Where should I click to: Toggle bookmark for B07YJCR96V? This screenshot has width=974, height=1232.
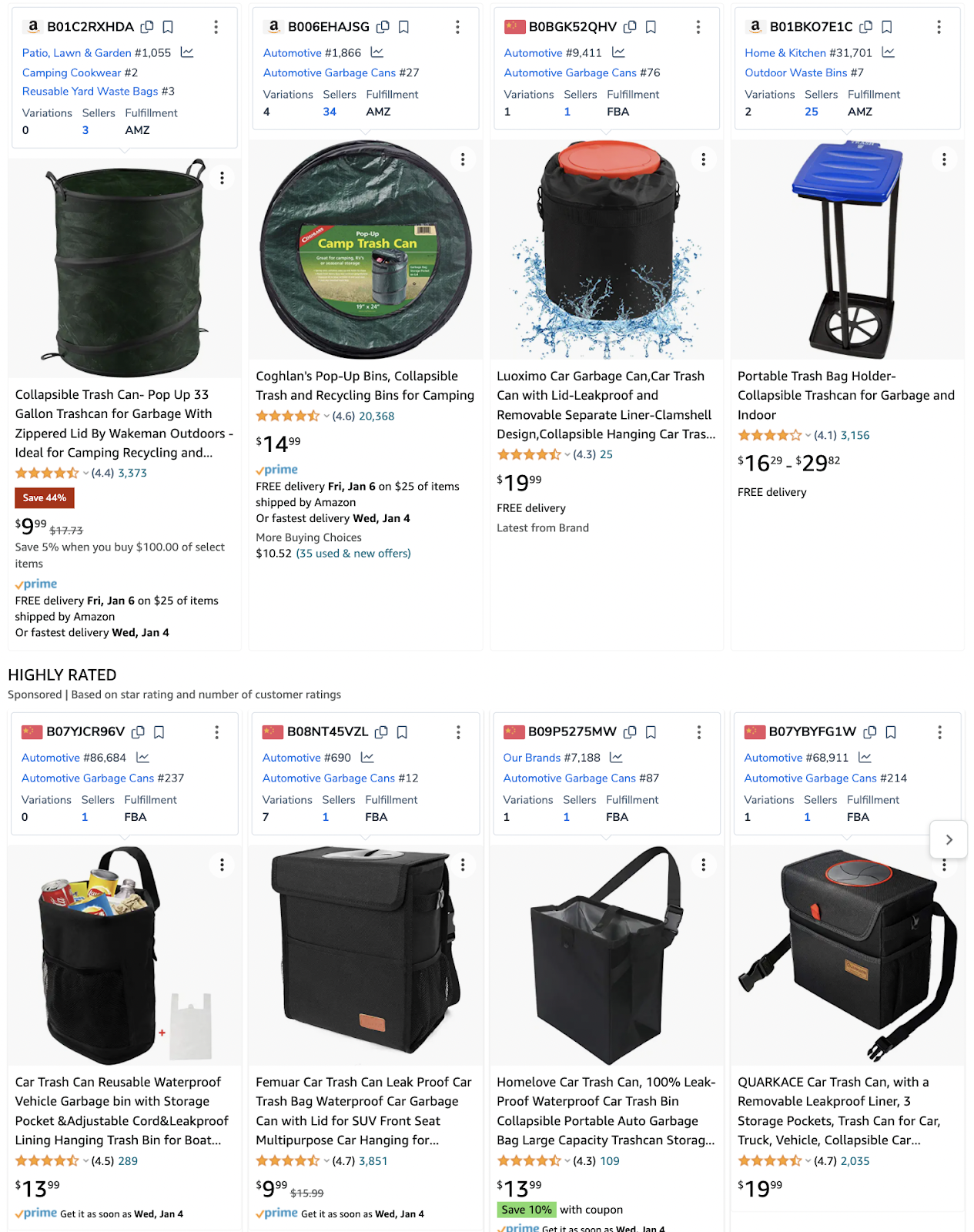[159, 732]
